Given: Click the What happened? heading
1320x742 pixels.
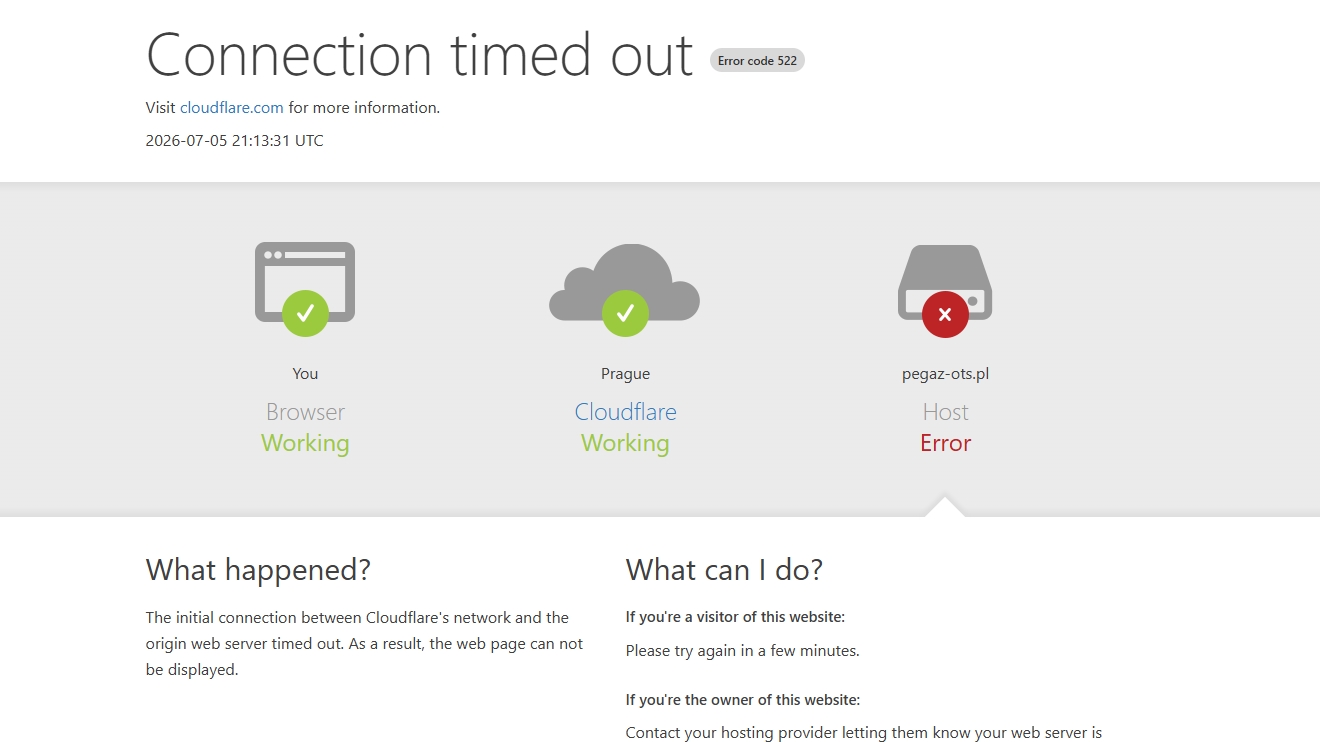Looking at the screenshot, I should point(258,570).
